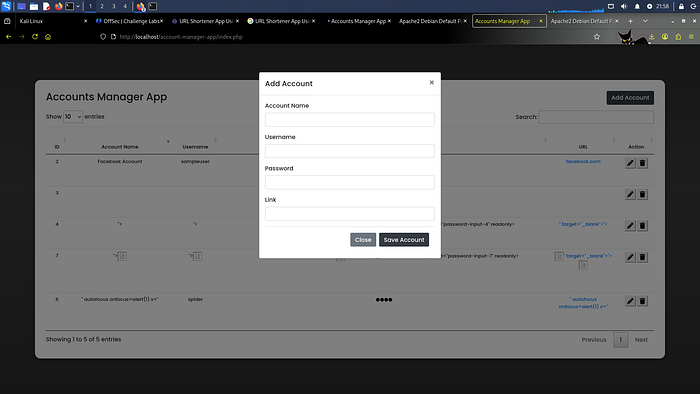Go to the Next pagination page
This screenshot has height=394, width=700.
pyautogui.click(x=641, y=340)
